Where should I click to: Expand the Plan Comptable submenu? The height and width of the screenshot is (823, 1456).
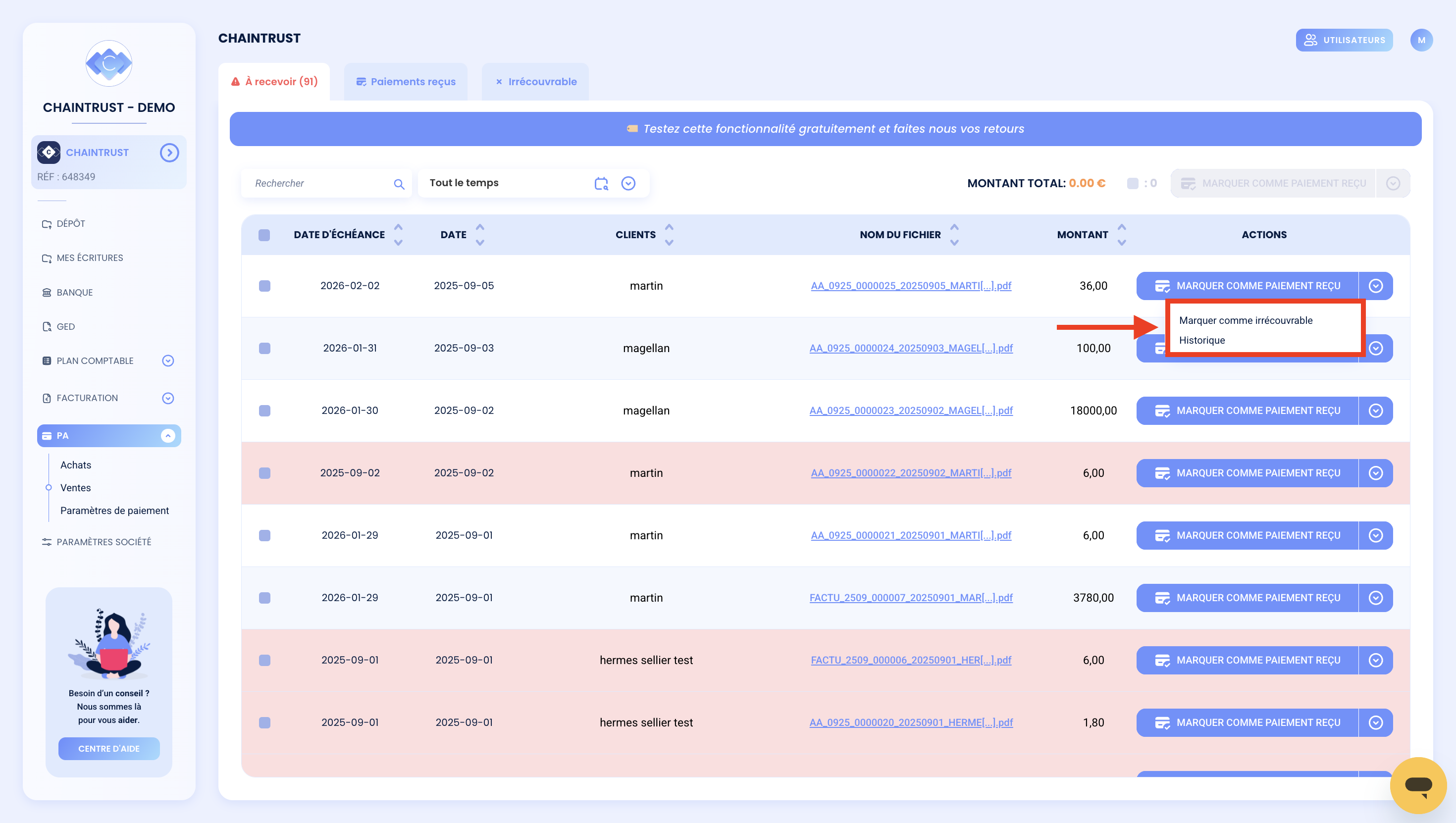pos(168,360)
